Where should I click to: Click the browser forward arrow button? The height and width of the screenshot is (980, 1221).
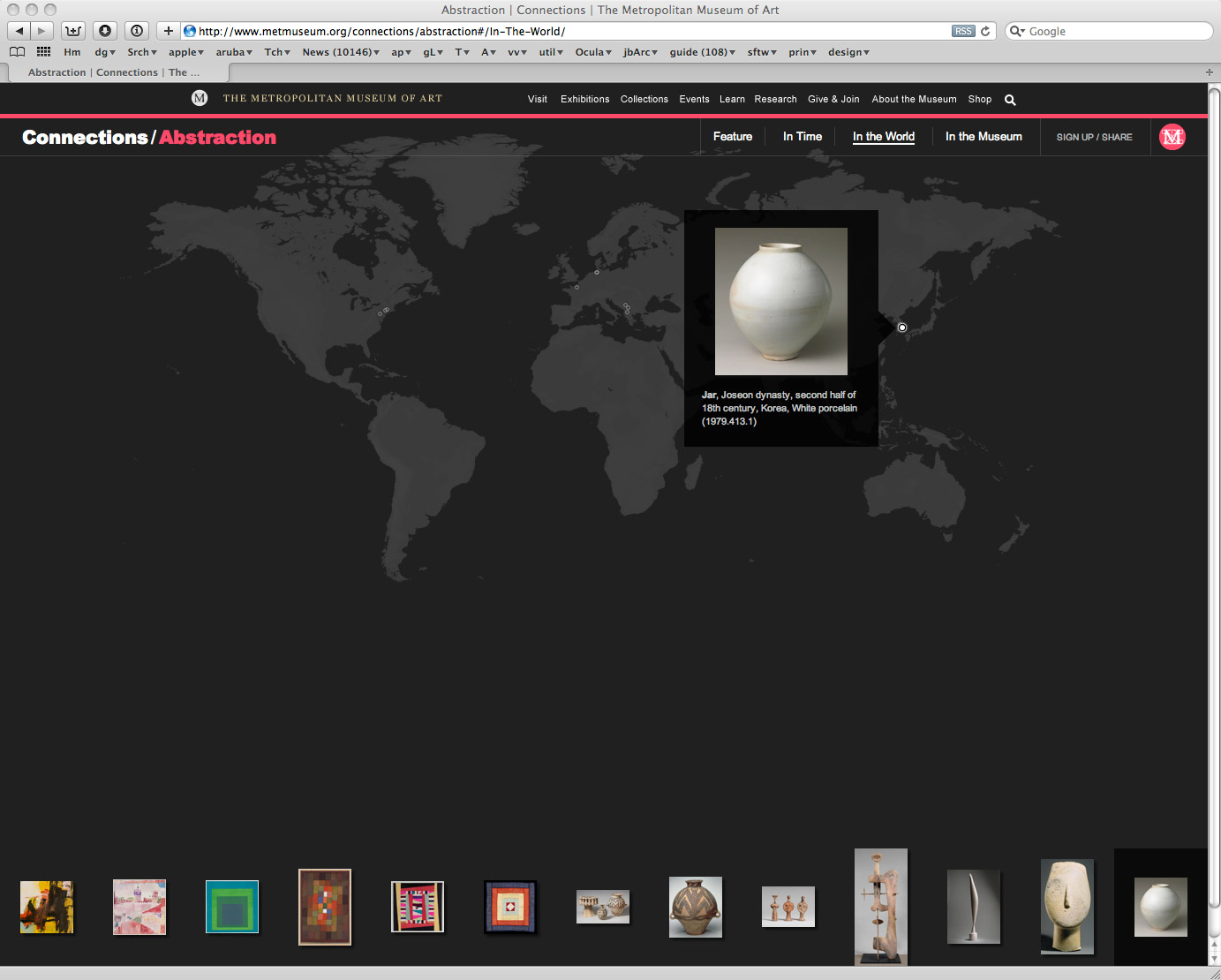pos(41,31)
